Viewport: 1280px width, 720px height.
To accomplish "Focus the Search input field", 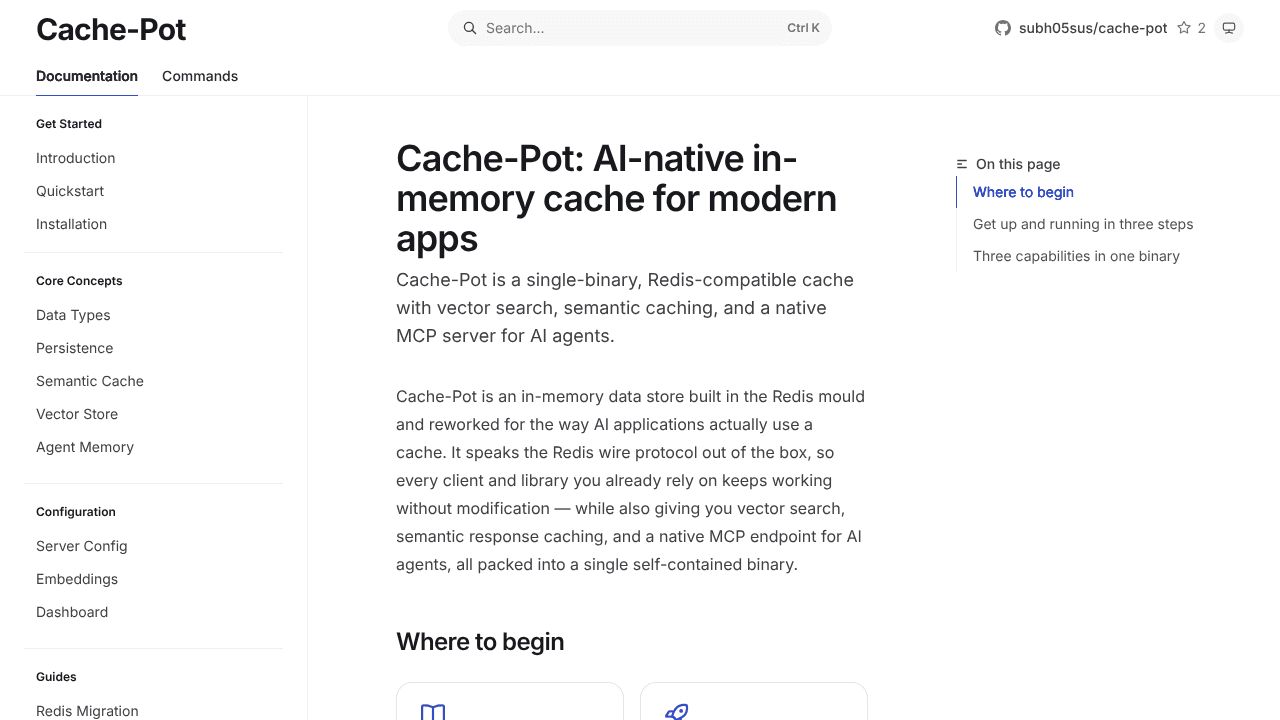I will click(x=640, y=28).
